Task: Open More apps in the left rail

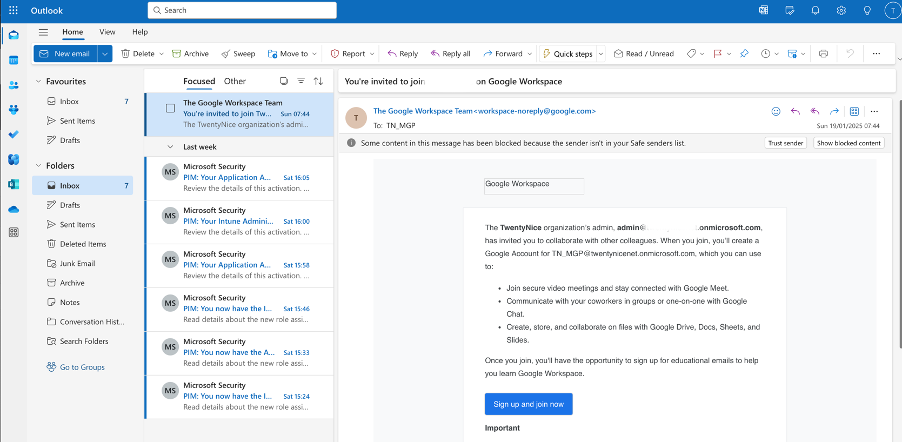Action: pyautogui.click(x=13, y=232)
